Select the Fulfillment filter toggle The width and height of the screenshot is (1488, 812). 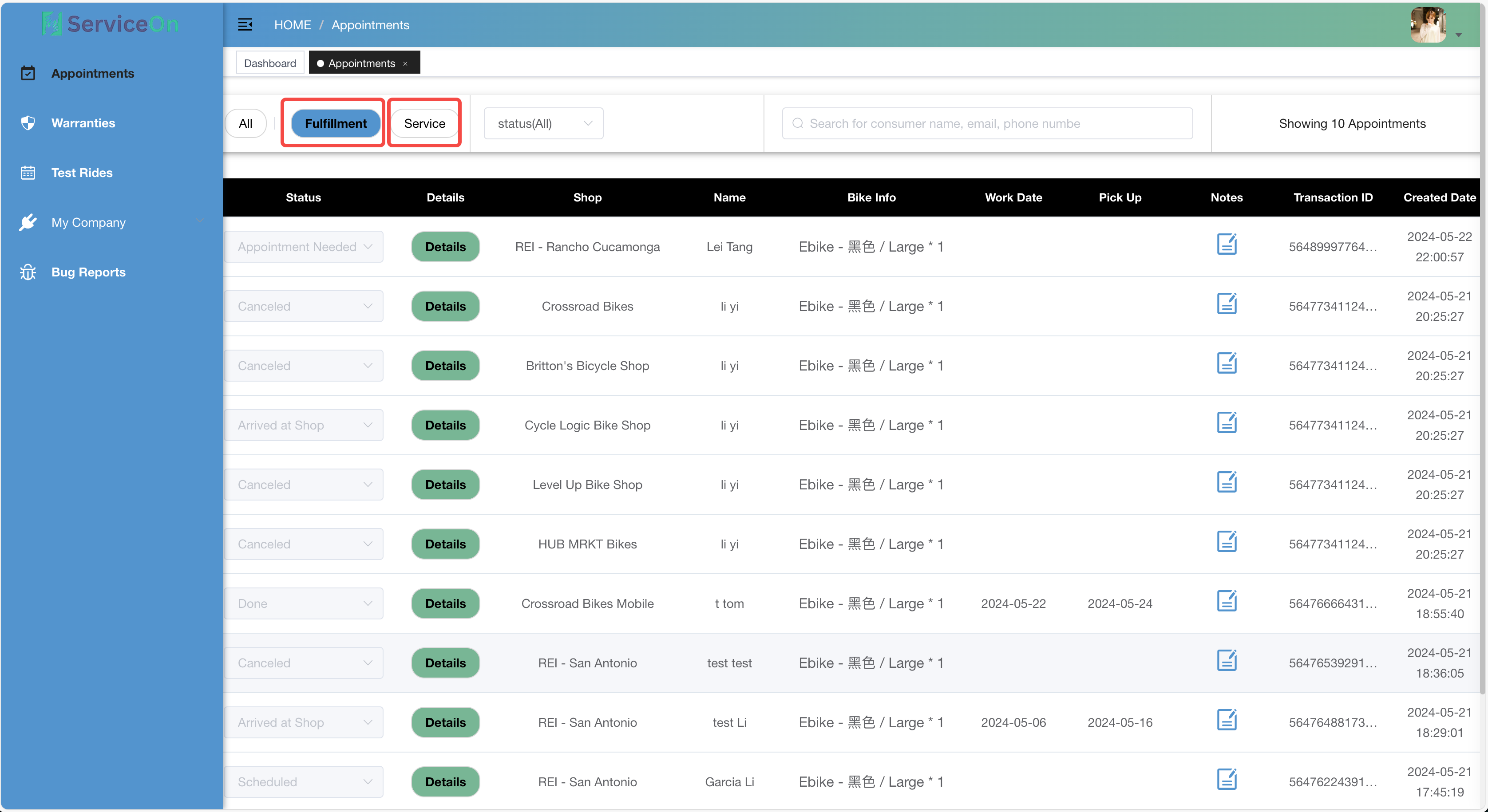click(335, 124)
